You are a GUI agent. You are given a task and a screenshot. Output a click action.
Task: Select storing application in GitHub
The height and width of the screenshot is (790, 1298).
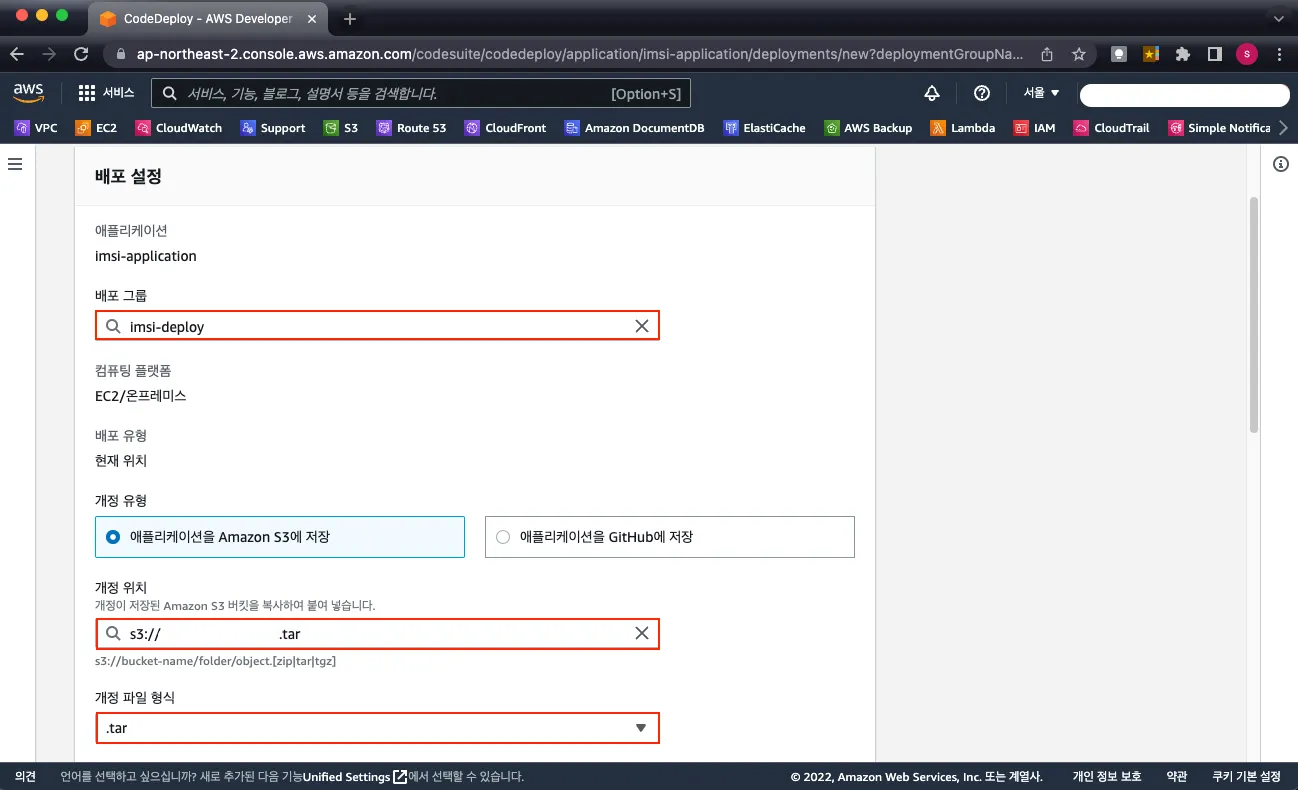[670, 537]
